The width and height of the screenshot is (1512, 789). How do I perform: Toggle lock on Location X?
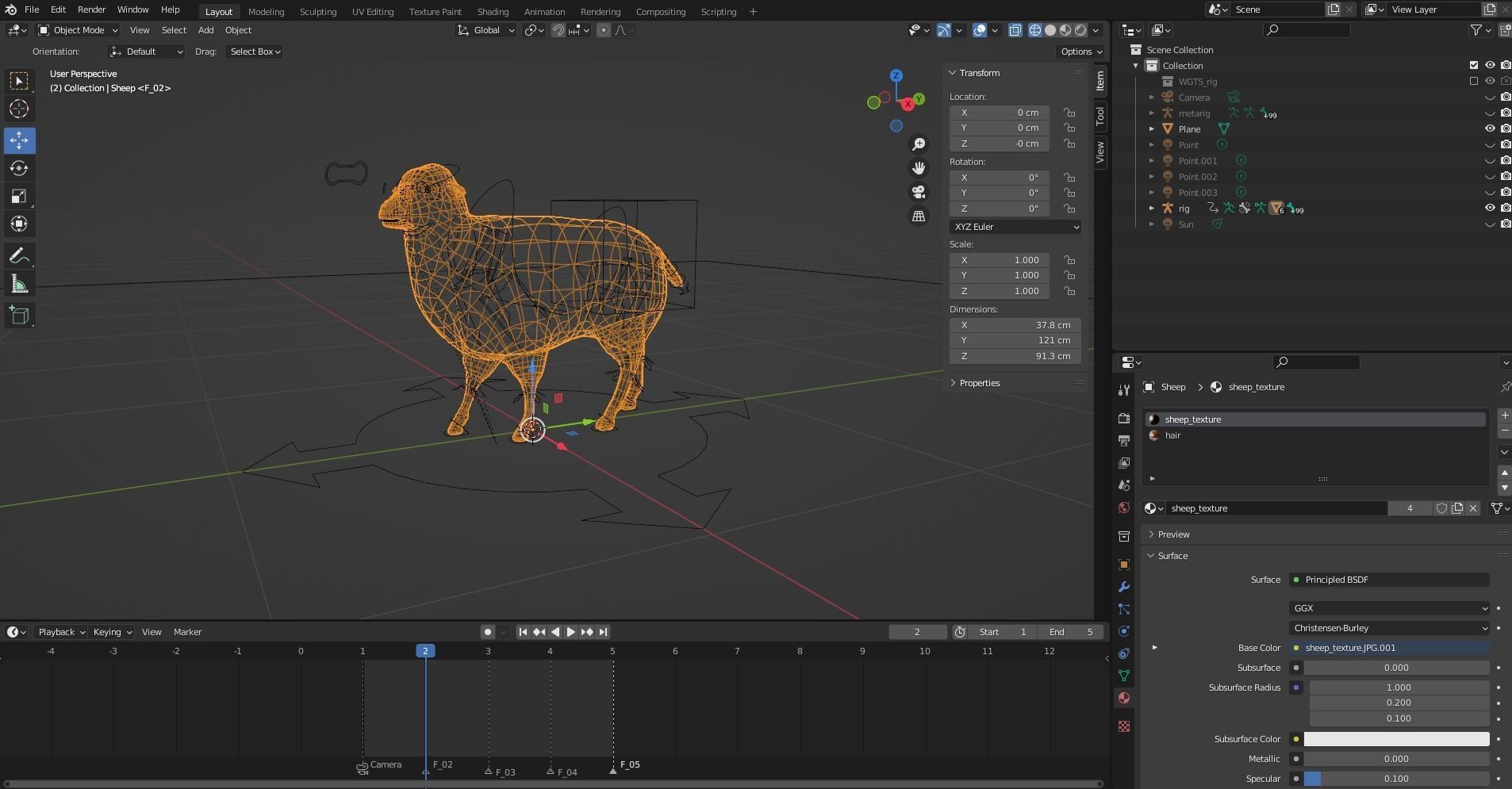point(1069,113)
